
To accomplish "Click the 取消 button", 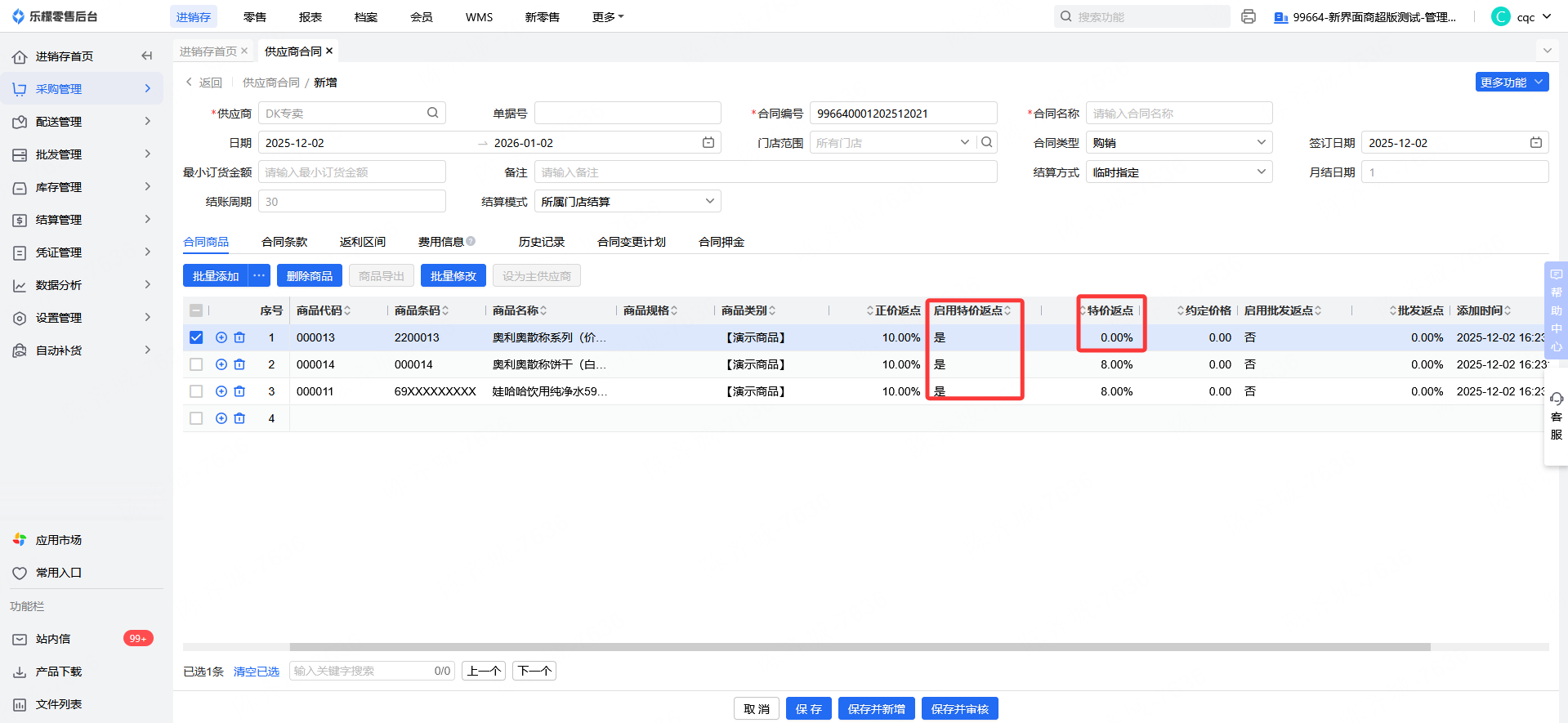I will pos(757,708).
